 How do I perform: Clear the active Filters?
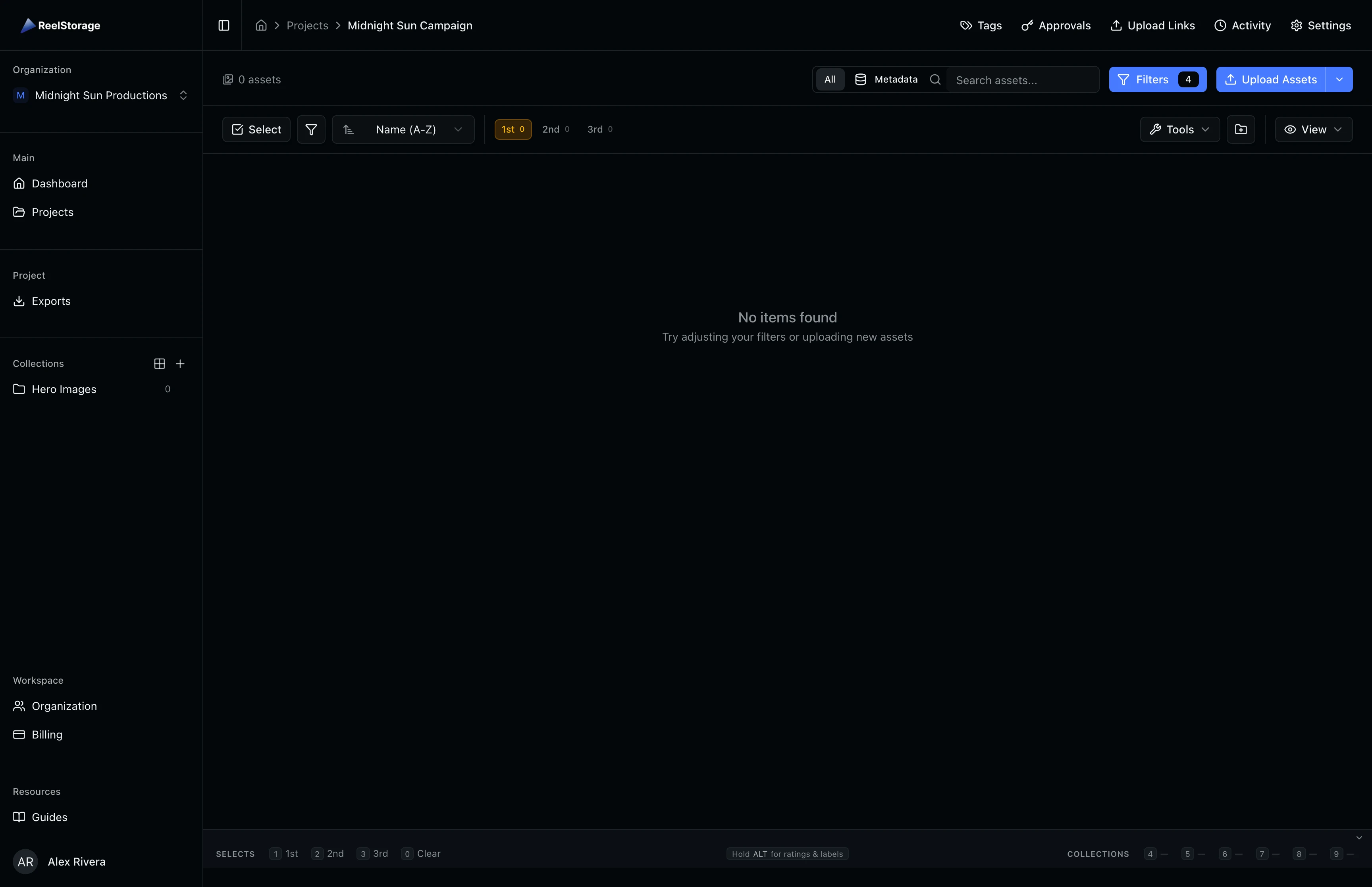(x=1157, y=79)
